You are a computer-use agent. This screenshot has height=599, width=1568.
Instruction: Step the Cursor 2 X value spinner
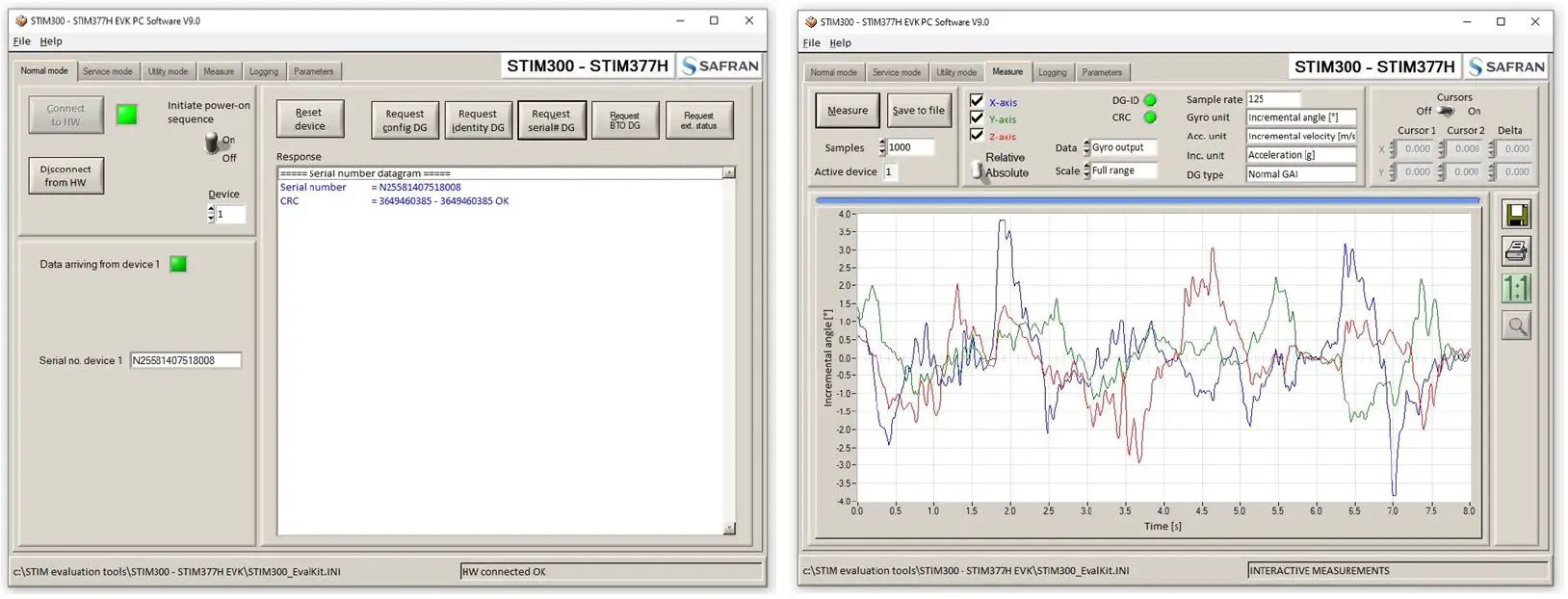click(1442, 149)
